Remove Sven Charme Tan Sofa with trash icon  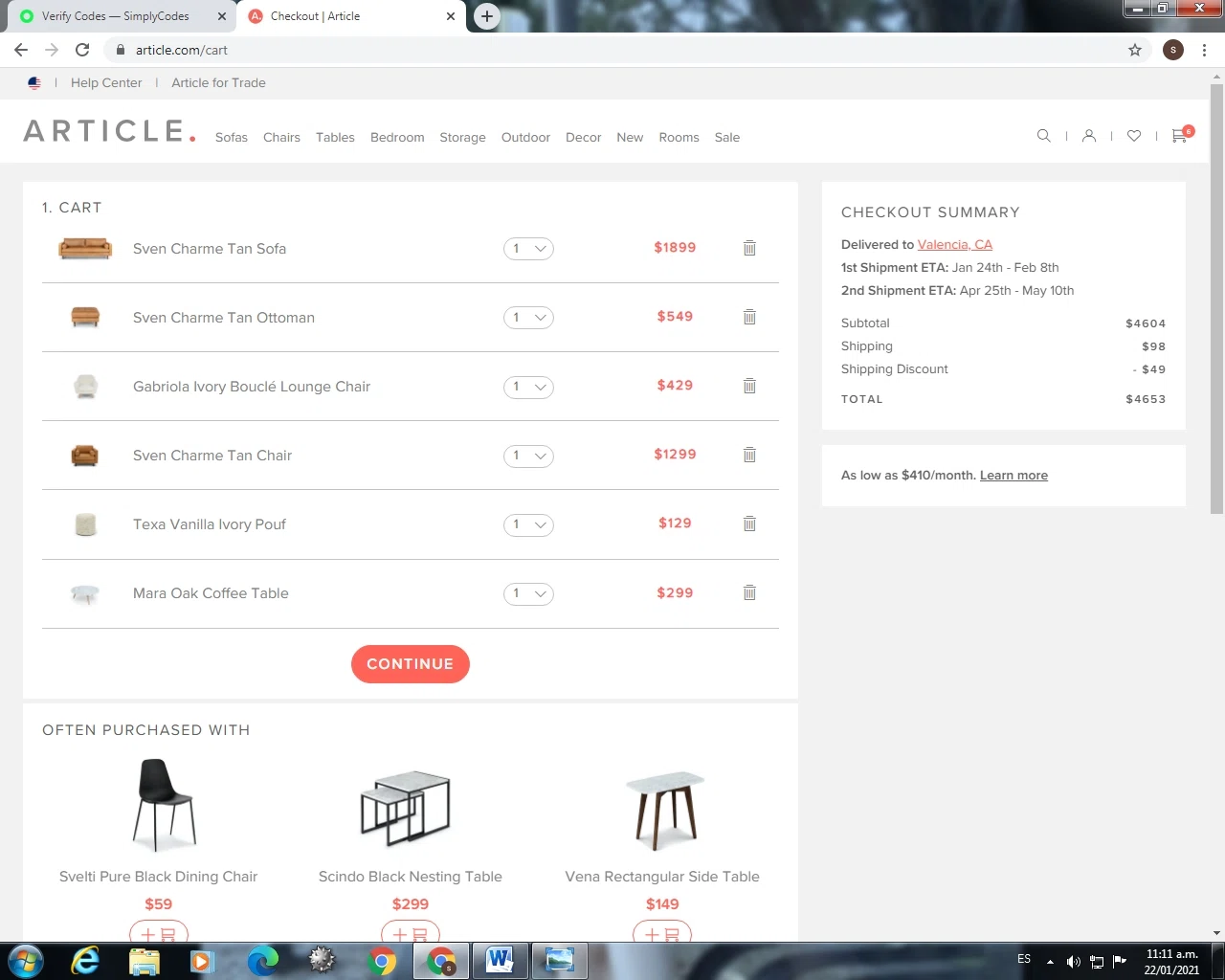tap(749, 248)
